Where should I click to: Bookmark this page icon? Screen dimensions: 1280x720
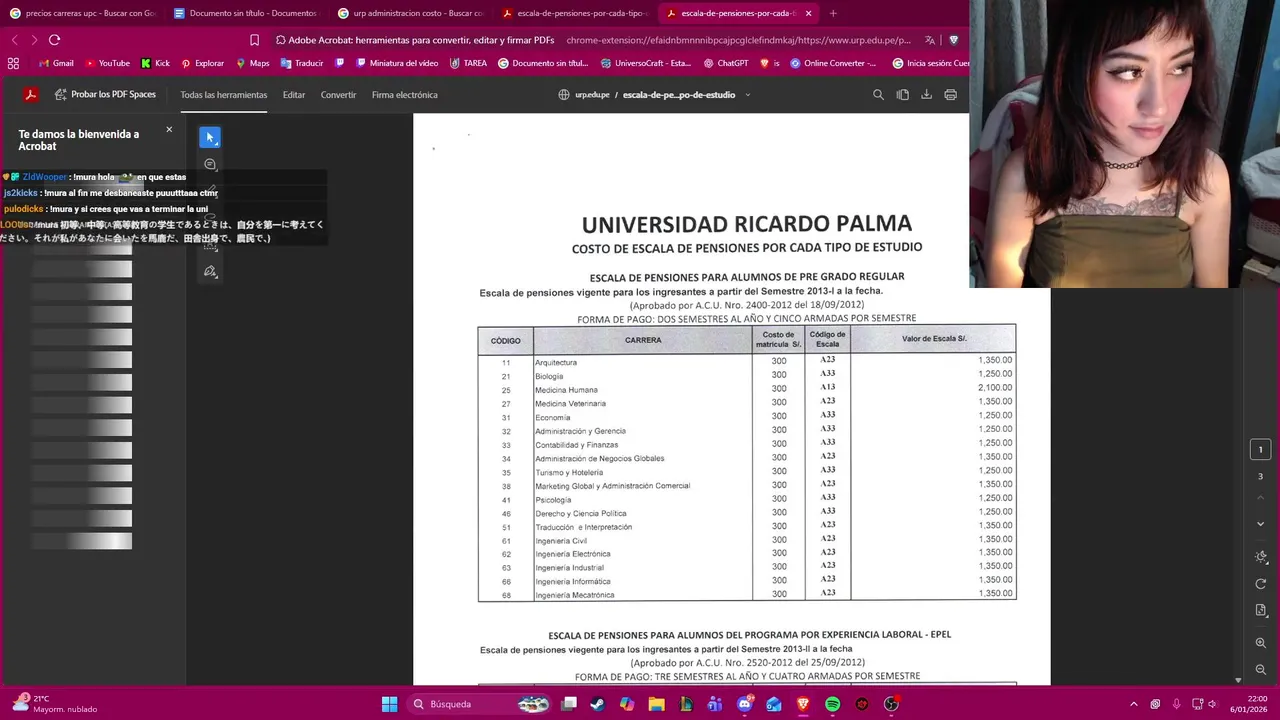(x=254, y=40)
